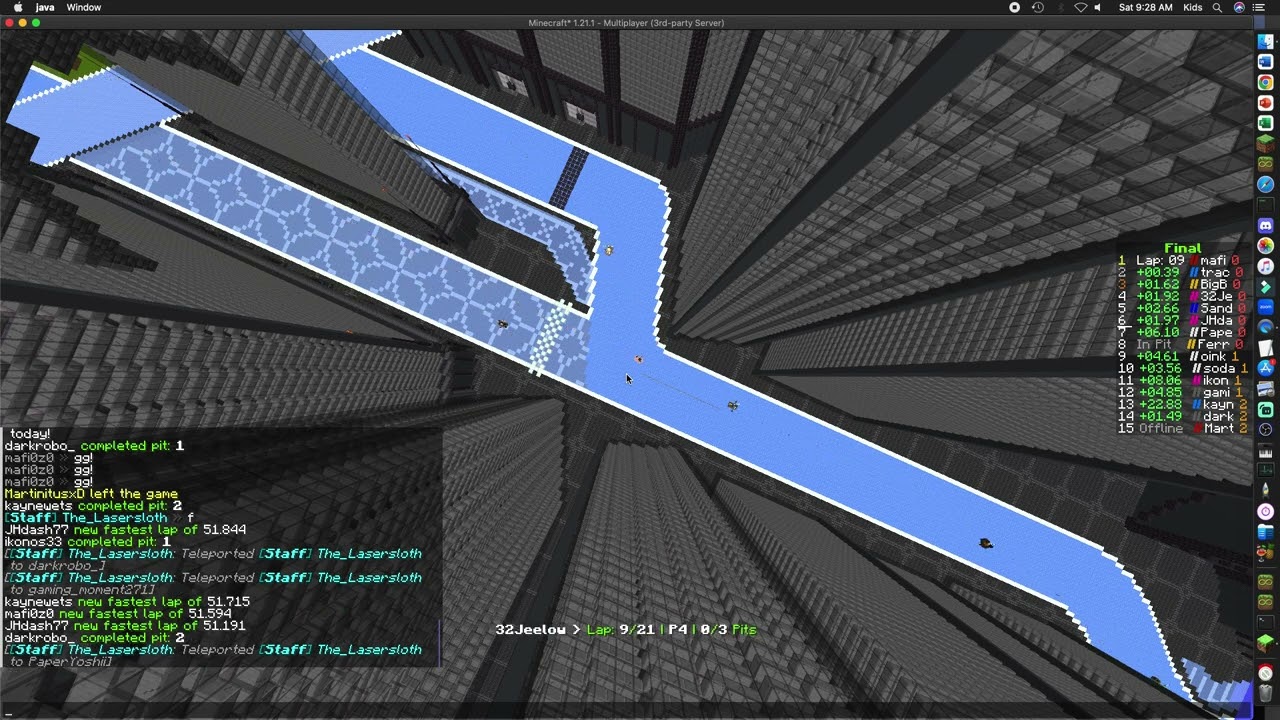Click chat line 'new fastest lap of 51.715'
The height and width of the screenshot is (720, 1280).
point(164,601)
